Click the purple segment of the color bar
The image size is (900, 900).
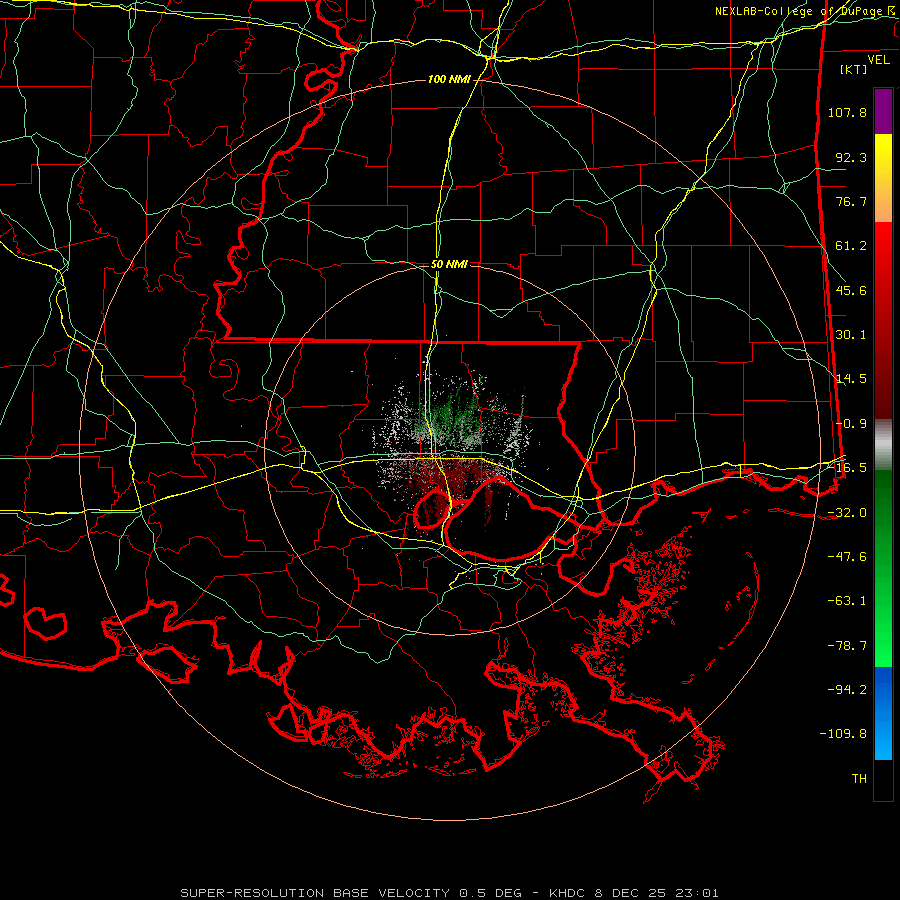[883, 112]
